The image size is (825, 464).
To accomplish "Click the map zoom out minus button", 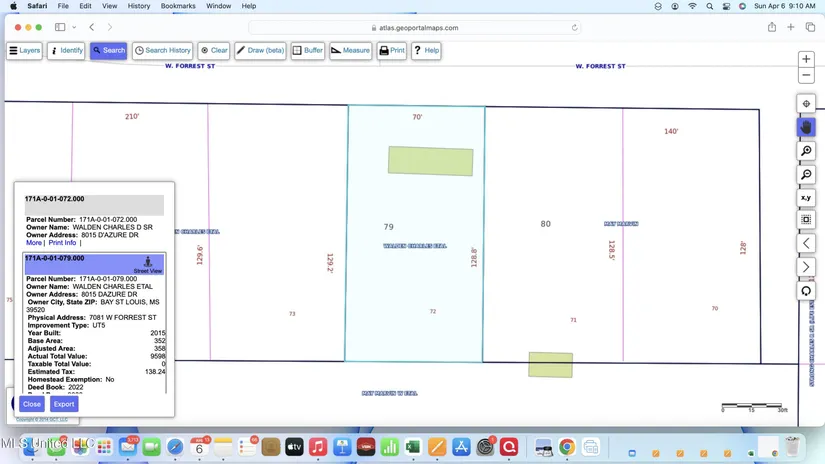I will coord(806,76).
